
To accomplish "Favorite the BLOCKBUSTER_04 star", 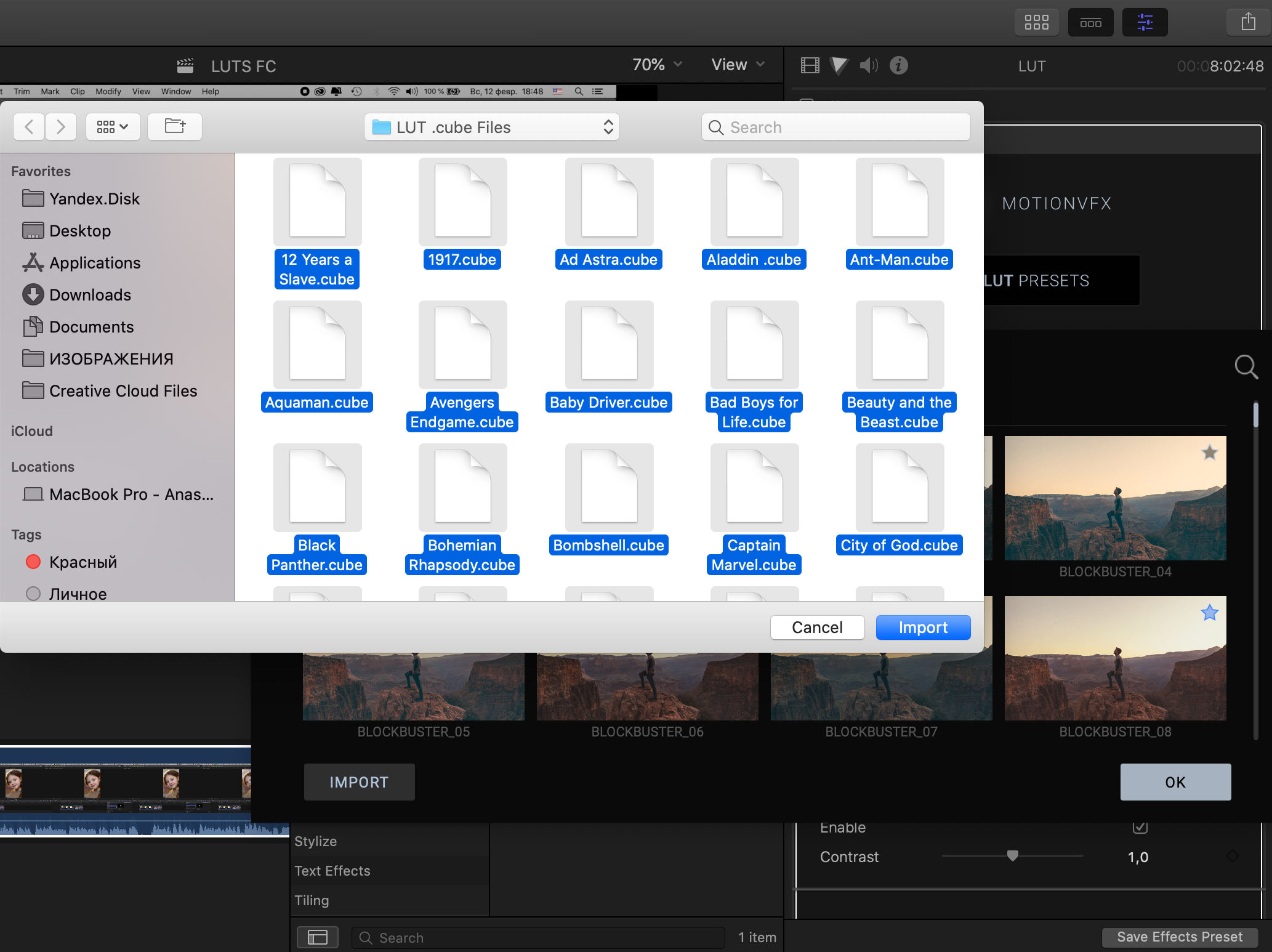I will point(1209,453).
